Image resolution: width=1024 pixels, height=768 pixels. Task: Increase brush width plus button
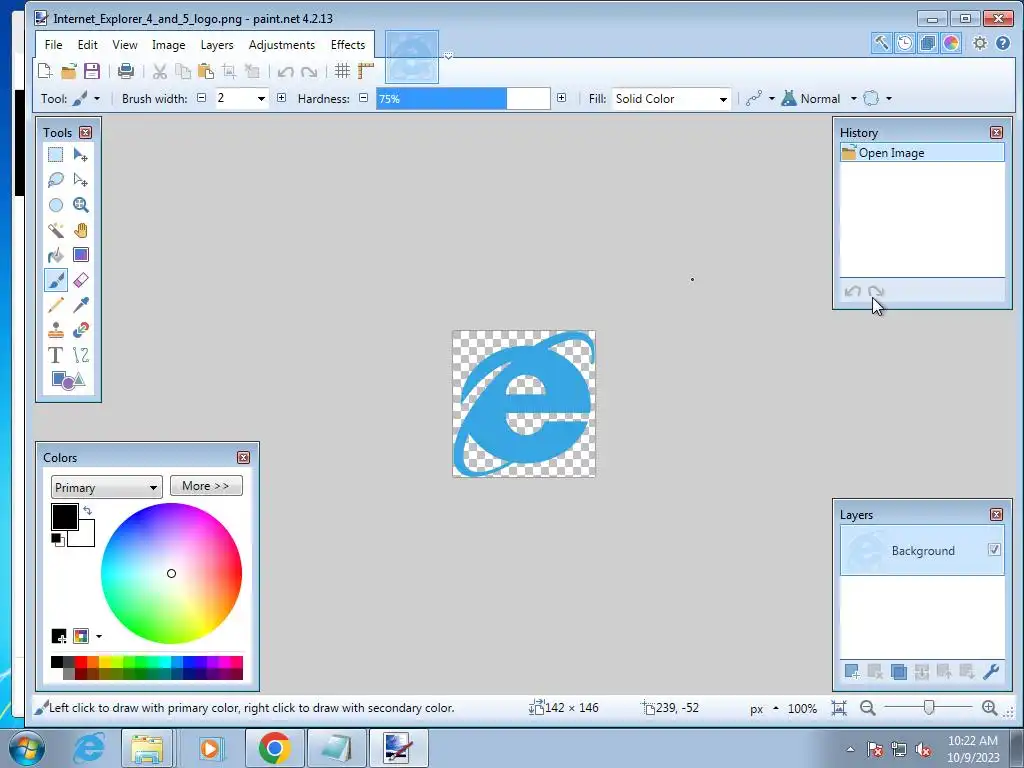(281, 98)
